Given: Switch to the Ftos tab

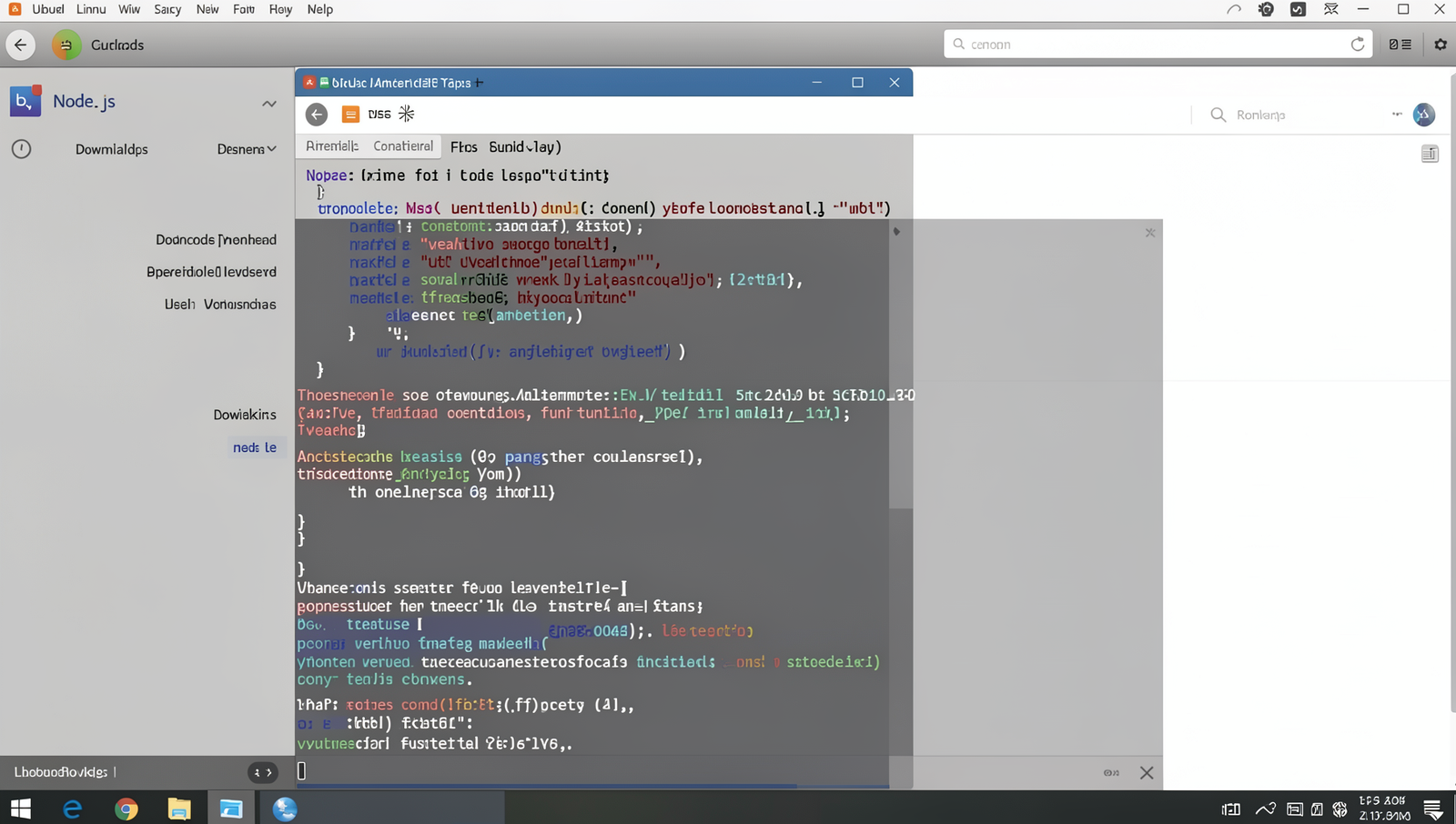Looking at the screenshot, I should coord(464,146).
